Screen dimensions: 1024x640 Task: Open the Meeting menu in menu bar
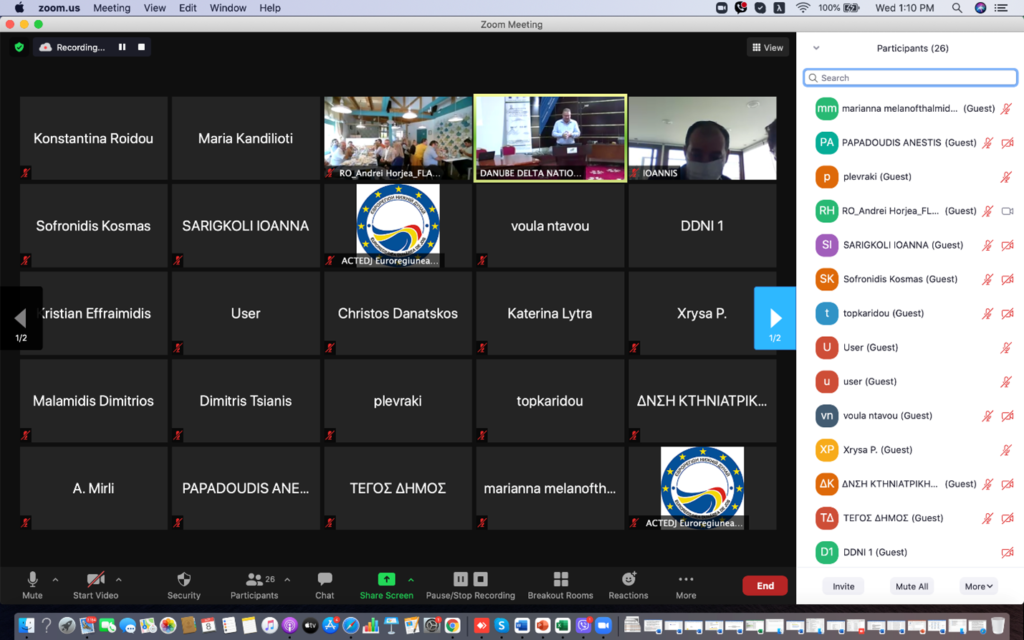111,8
